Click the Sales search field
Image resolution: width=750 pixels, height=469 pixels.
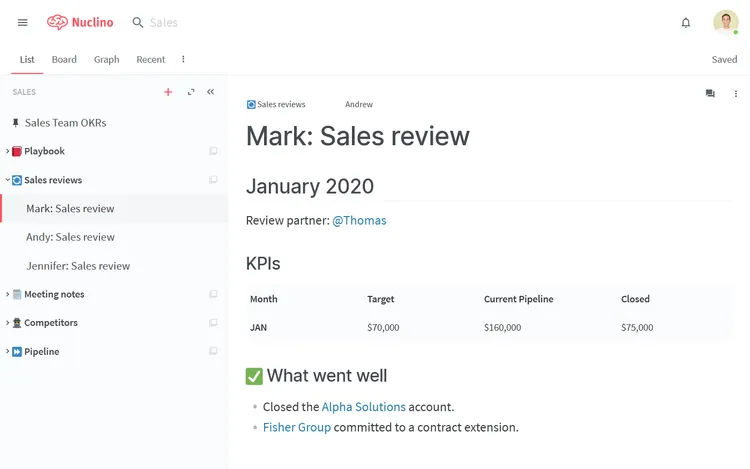click(163, 22)
